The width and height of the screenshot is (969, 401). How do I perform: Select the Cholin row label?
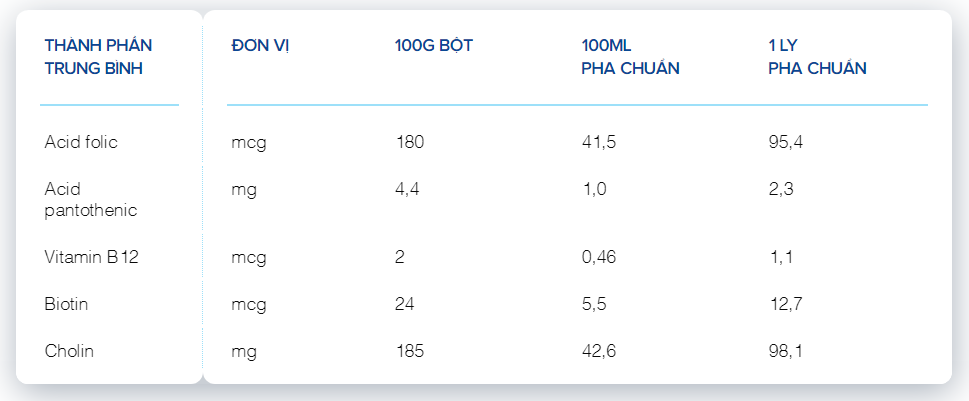69,351
